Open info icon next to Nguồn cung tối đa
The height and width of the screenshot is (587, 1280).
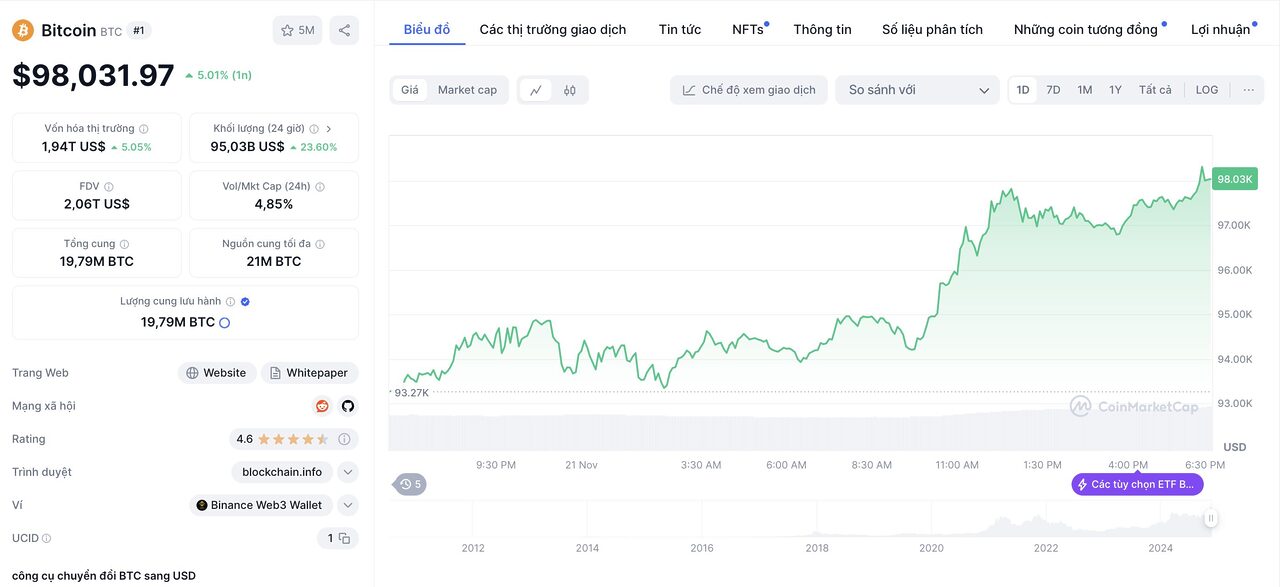[x=320, y=244]
